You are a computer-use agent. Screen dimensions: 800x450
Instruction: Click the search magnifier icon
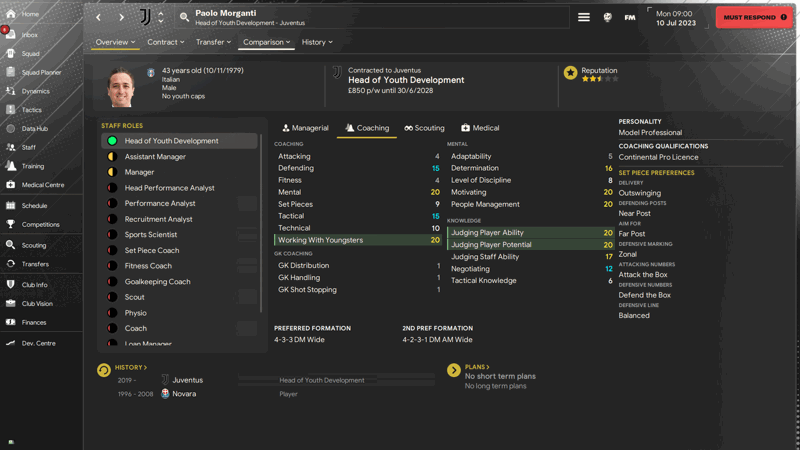point(184,17)
